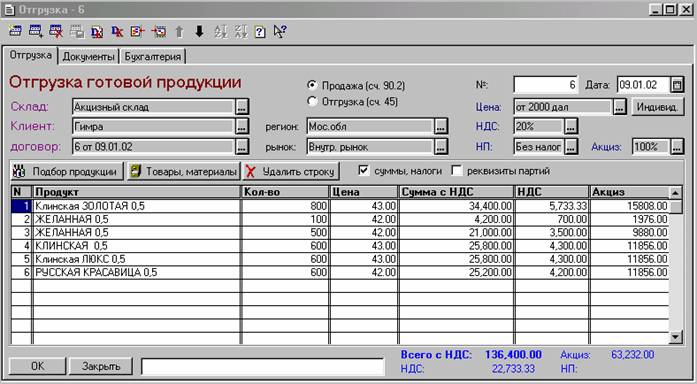
Task: Open the рынок selection ellipsis button
Action: (440, 146)
